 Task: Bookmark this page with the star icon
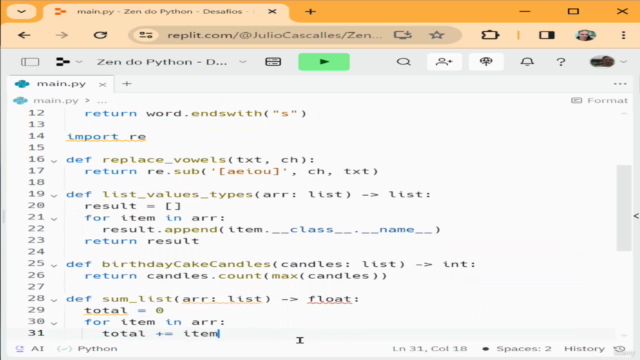click(436, 35)
